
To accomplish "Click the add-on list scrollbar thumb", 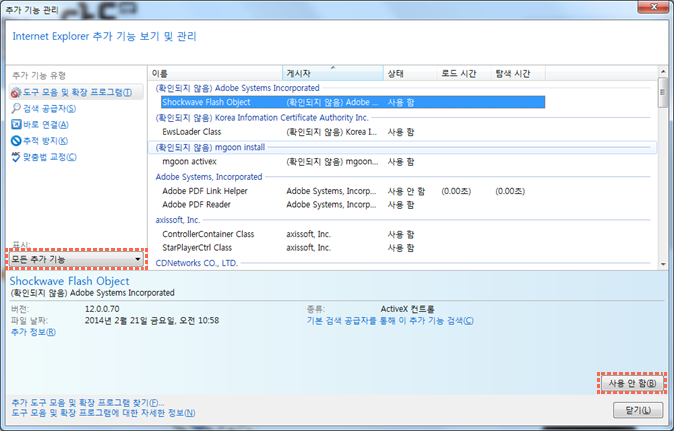I will 663,92.
